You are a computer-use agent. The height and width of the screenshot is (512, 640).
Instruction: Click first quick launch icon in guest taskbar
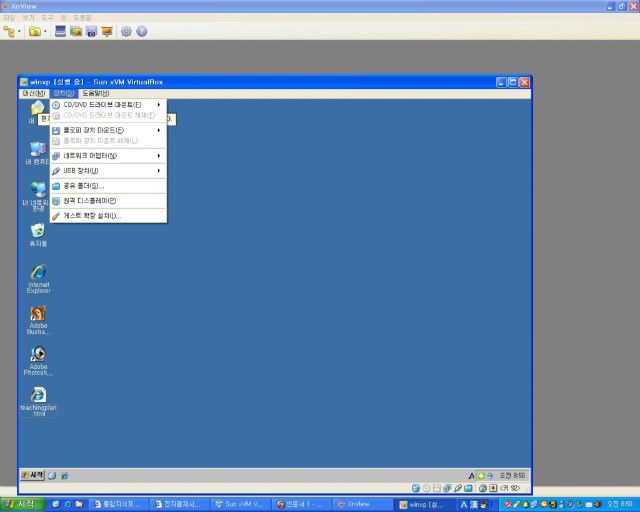click(52, 476)
